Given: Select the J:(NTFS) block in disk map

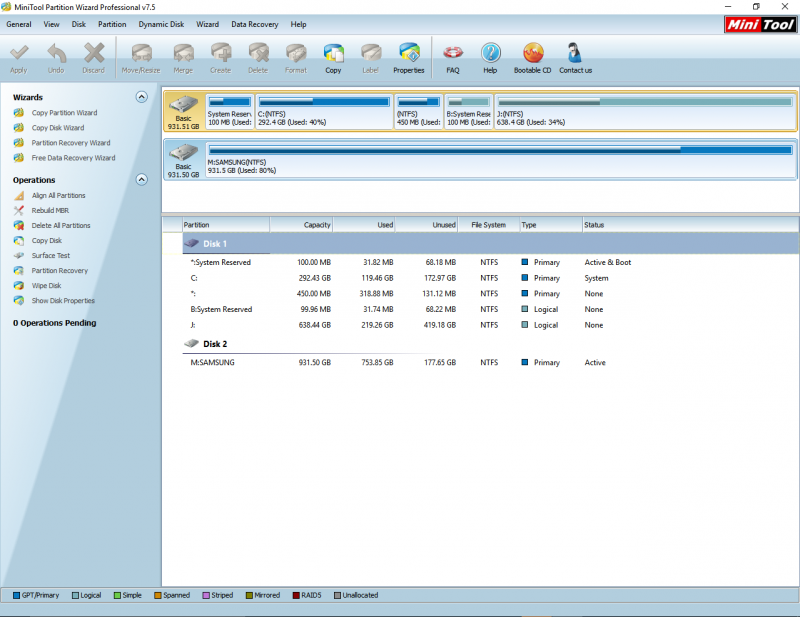Looking at the screenshot, I should pos(645,112).
